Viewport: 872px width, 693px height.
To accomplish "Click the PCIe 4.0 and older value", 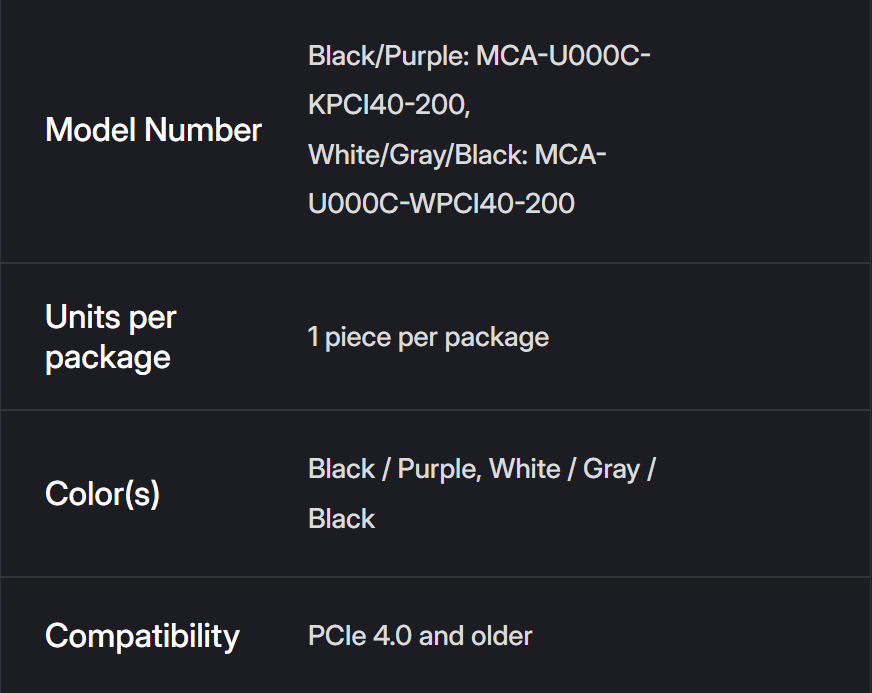I will click(x=420, y=636).
